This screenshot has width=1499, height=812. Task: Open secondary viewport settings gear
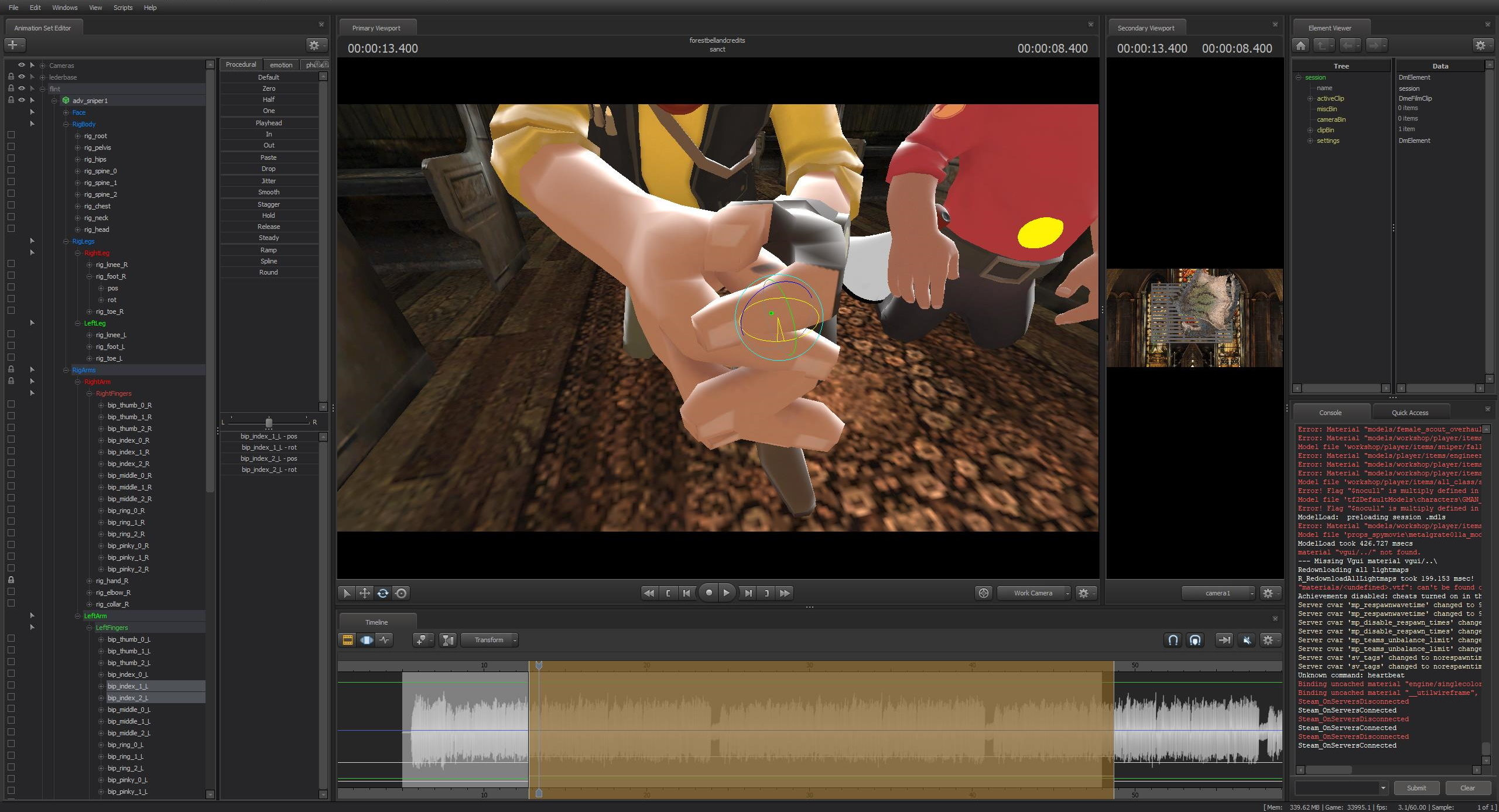1269,593
